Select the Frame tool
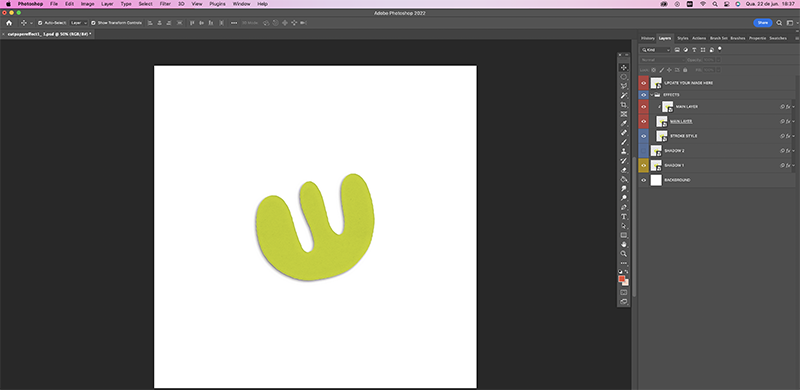 [623, 114]
